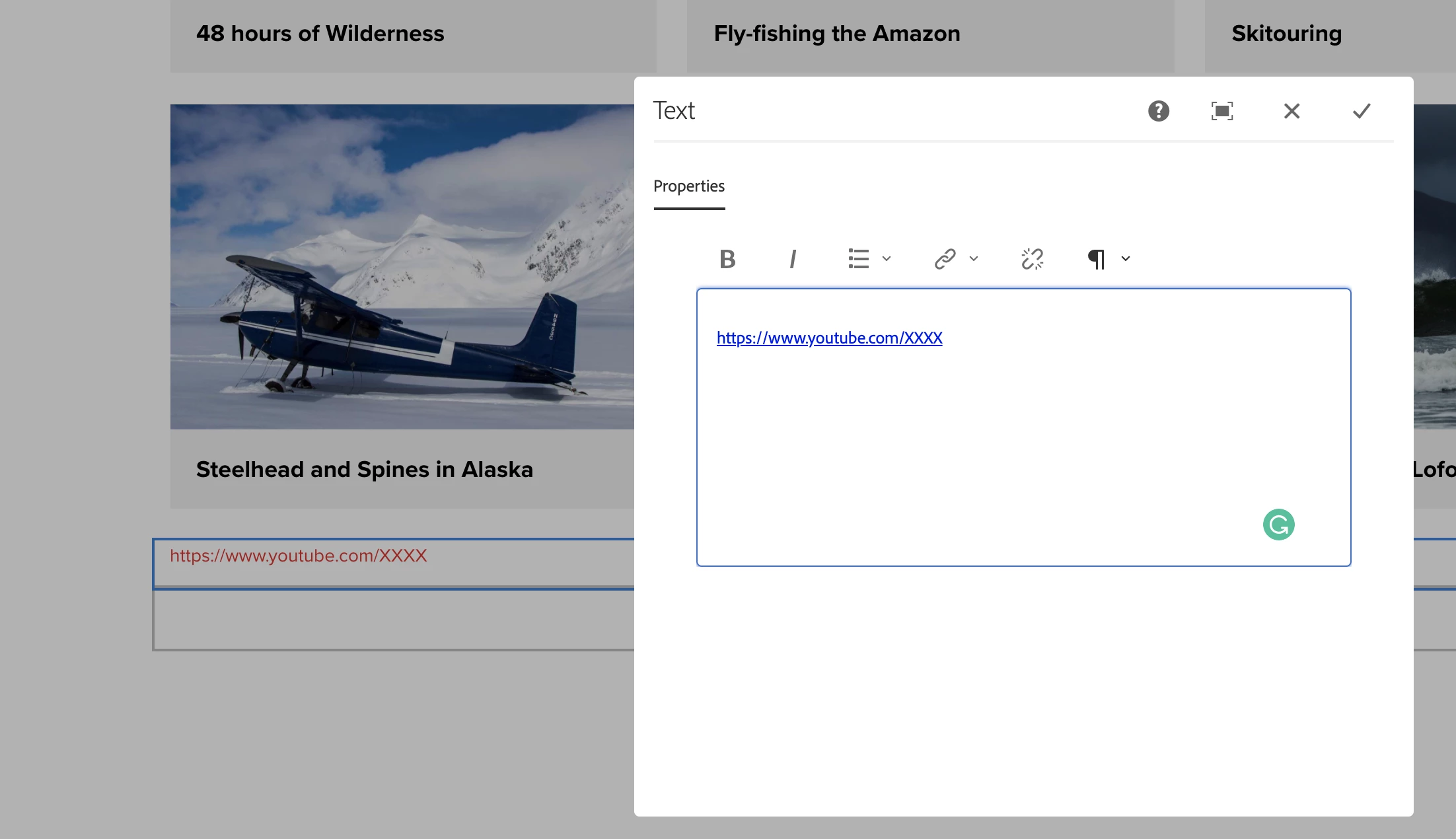Open the help question mark icon
This screenshot has width=1456, height=839.
[x=1158, y=111]
